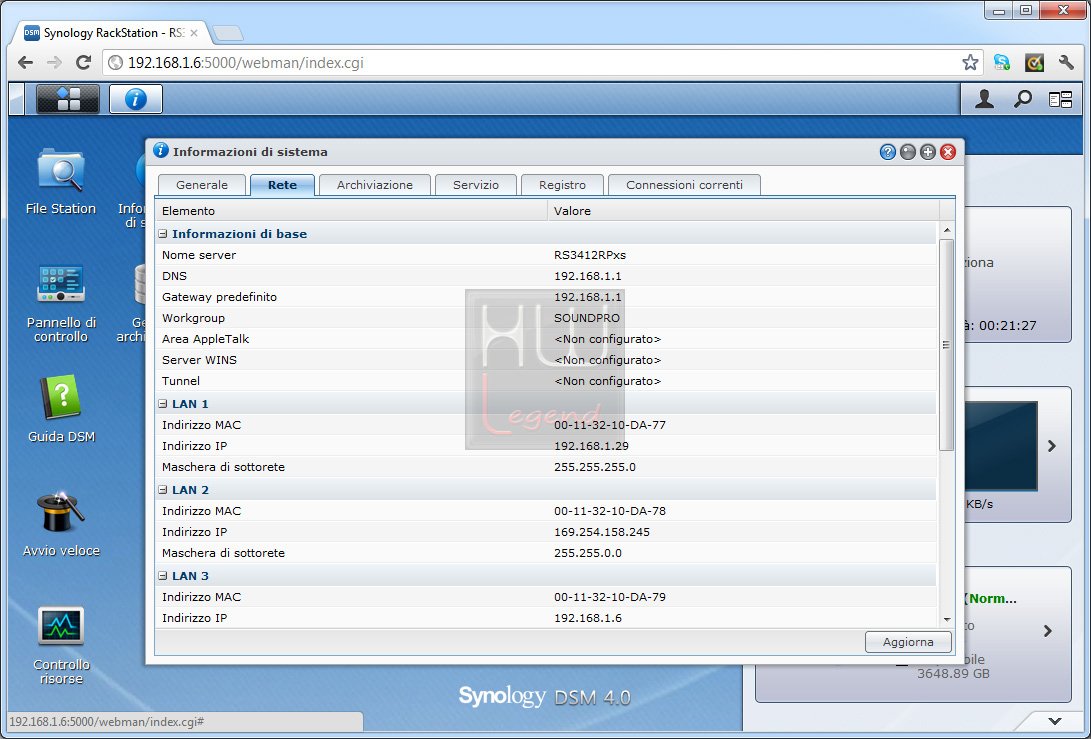This screenshot has width=1091, height=739.
Task: Open the browser wrench menu
Action: 1066,63
